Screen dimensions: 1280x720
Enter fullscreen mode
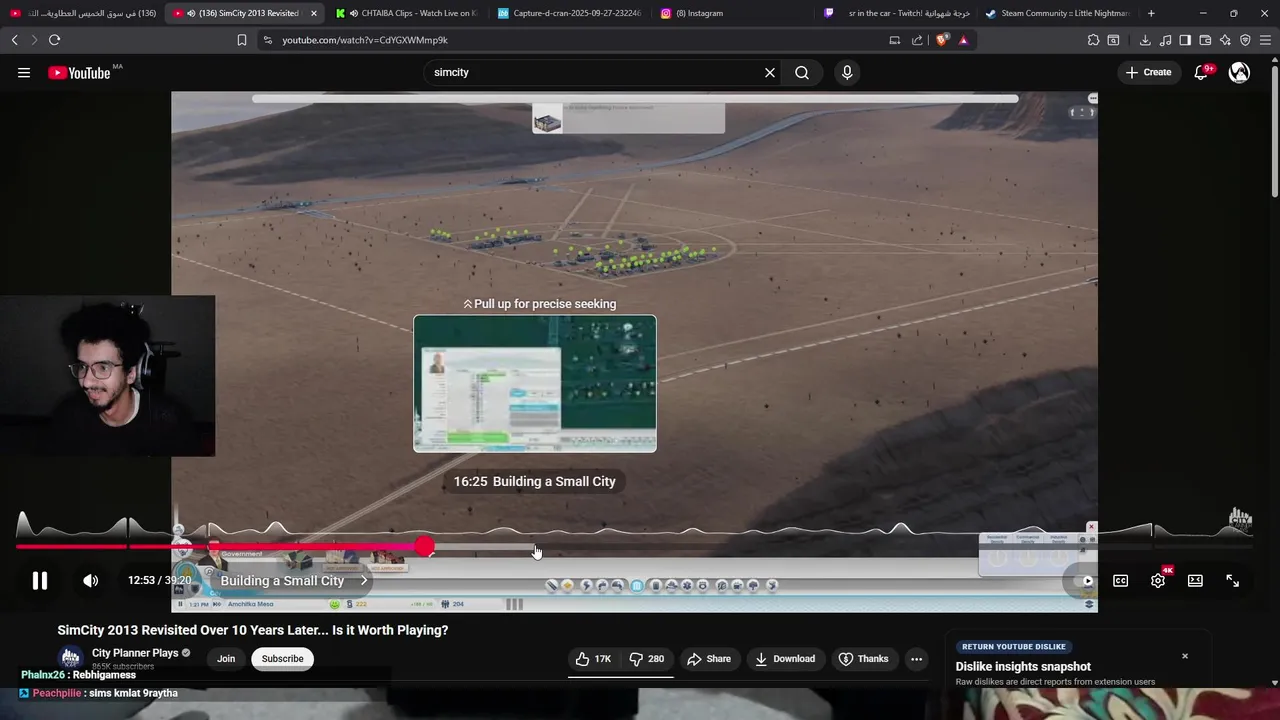point(1232,580)
